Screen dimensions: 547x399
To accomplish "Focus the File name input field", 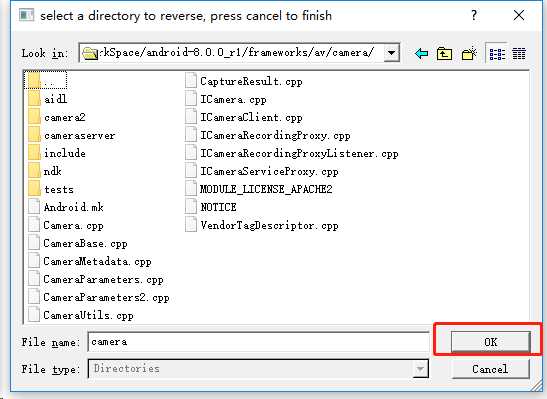I will (258, 342).
